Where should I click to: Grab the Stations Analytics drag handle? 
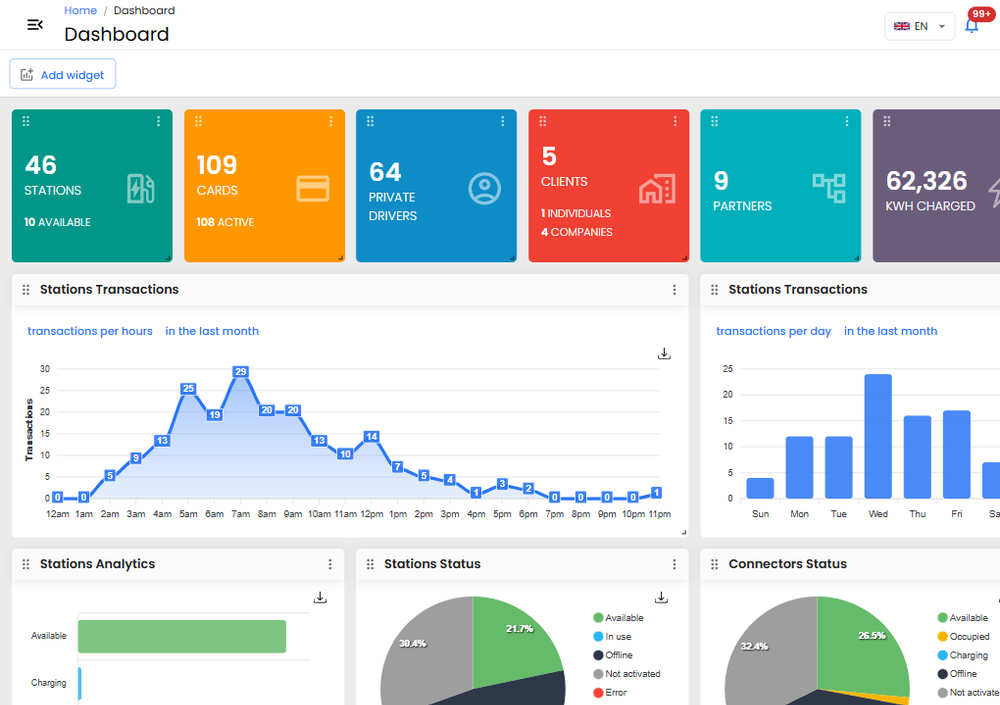tap(26, 564)
